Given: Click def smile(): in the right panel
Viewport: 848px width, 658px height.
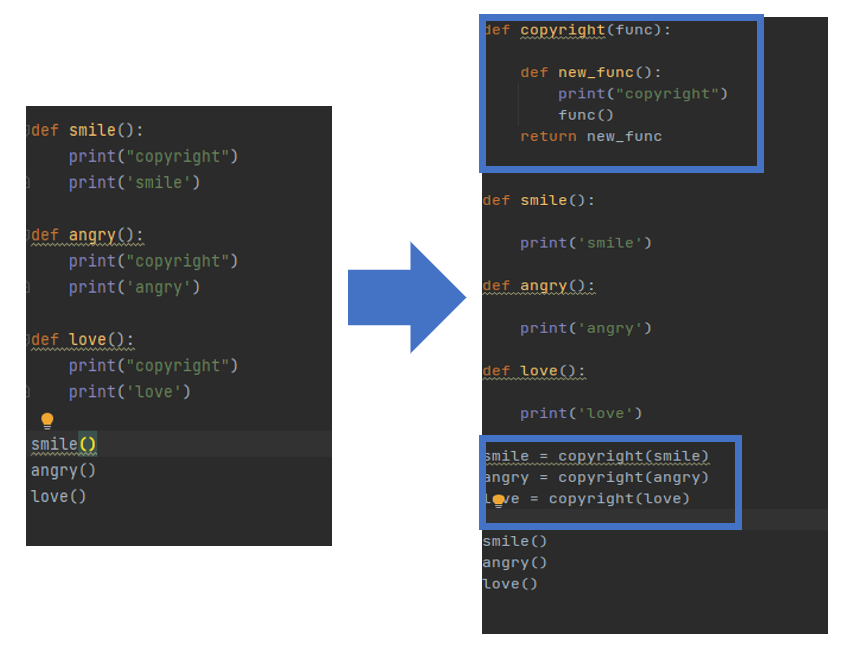Looking at the screenshot, I should tap(525, 200).
